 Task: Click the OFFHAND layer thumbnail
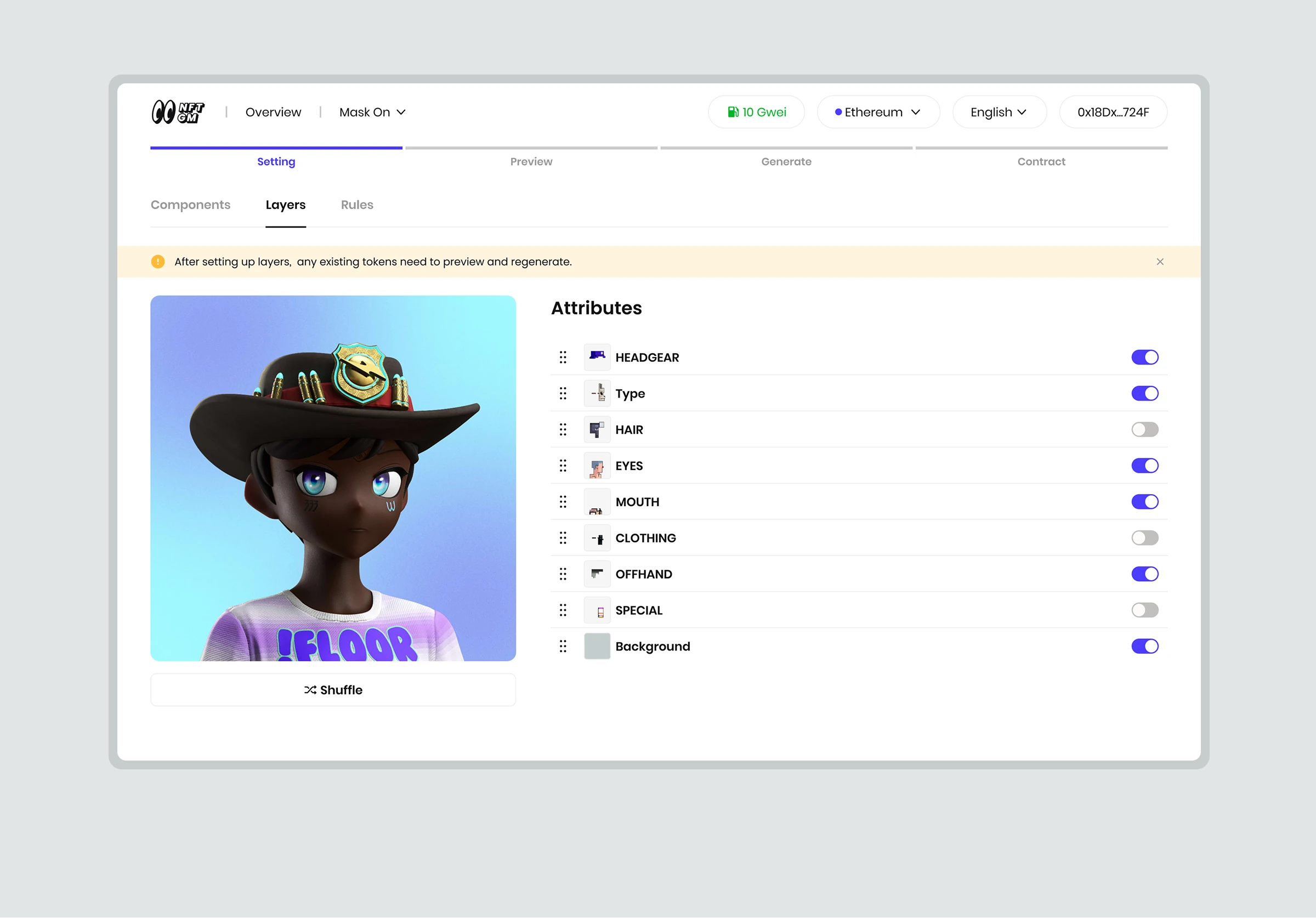(597, 574)
